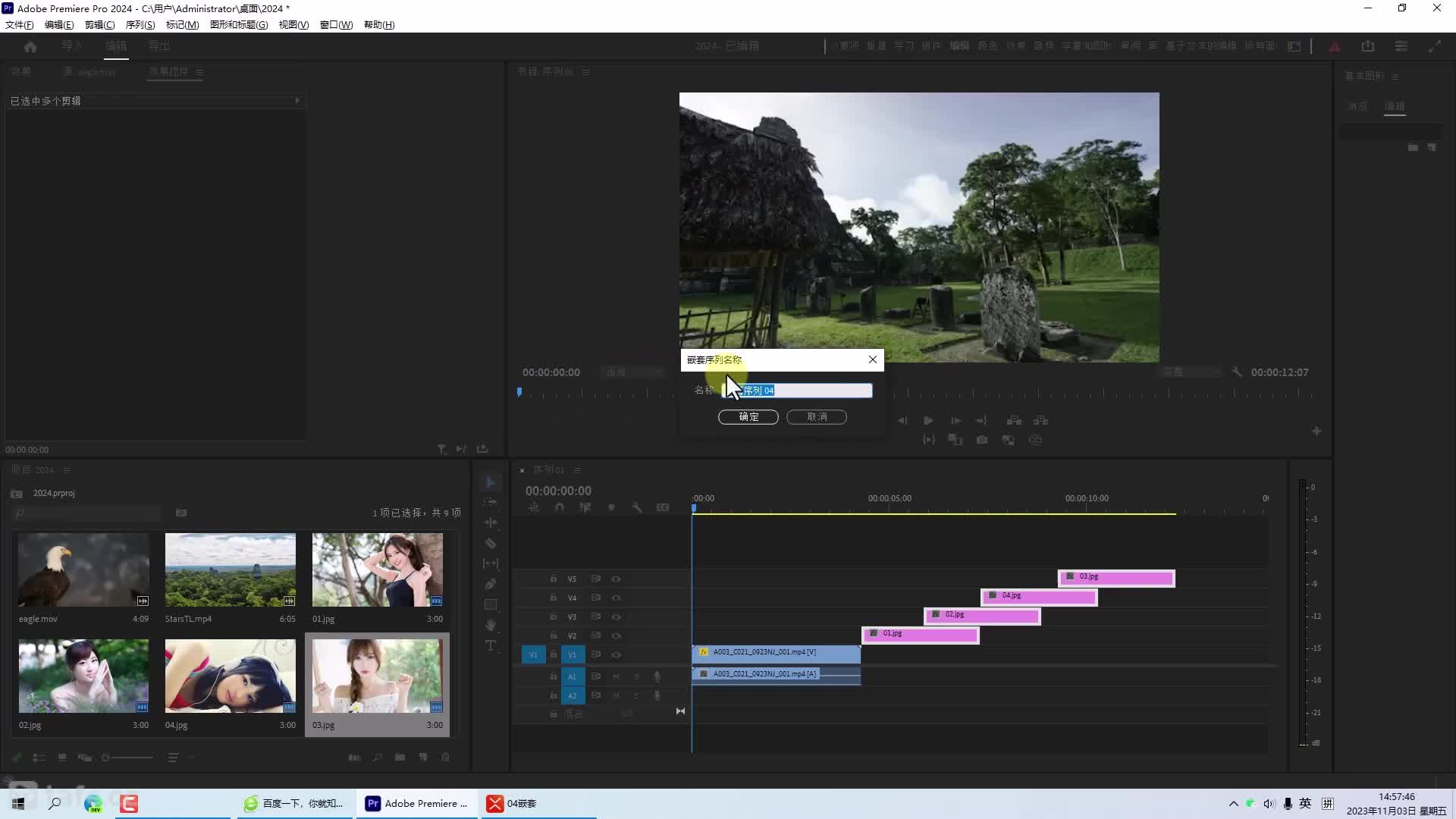Open program monitor button editor plus

pos(1316,431)
